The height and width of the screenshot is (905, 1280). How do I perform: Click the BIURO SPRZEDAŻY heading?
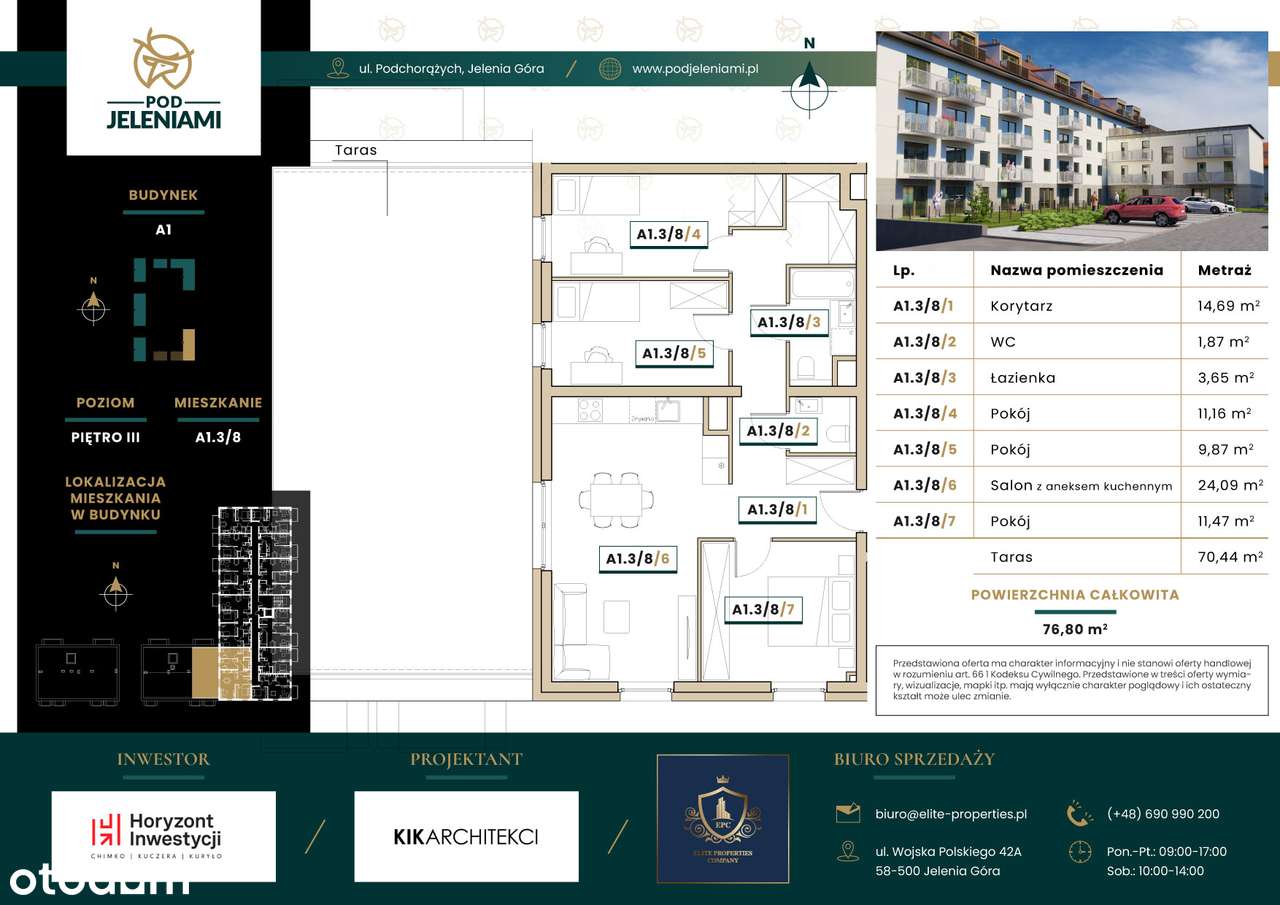[914, 759]
